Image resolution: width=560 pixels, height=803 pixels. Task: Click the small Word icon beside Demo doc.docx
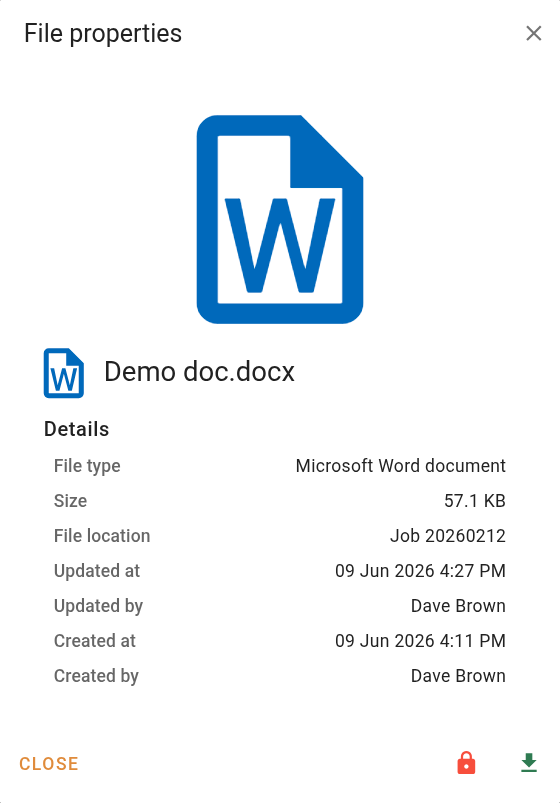[64, 373]
